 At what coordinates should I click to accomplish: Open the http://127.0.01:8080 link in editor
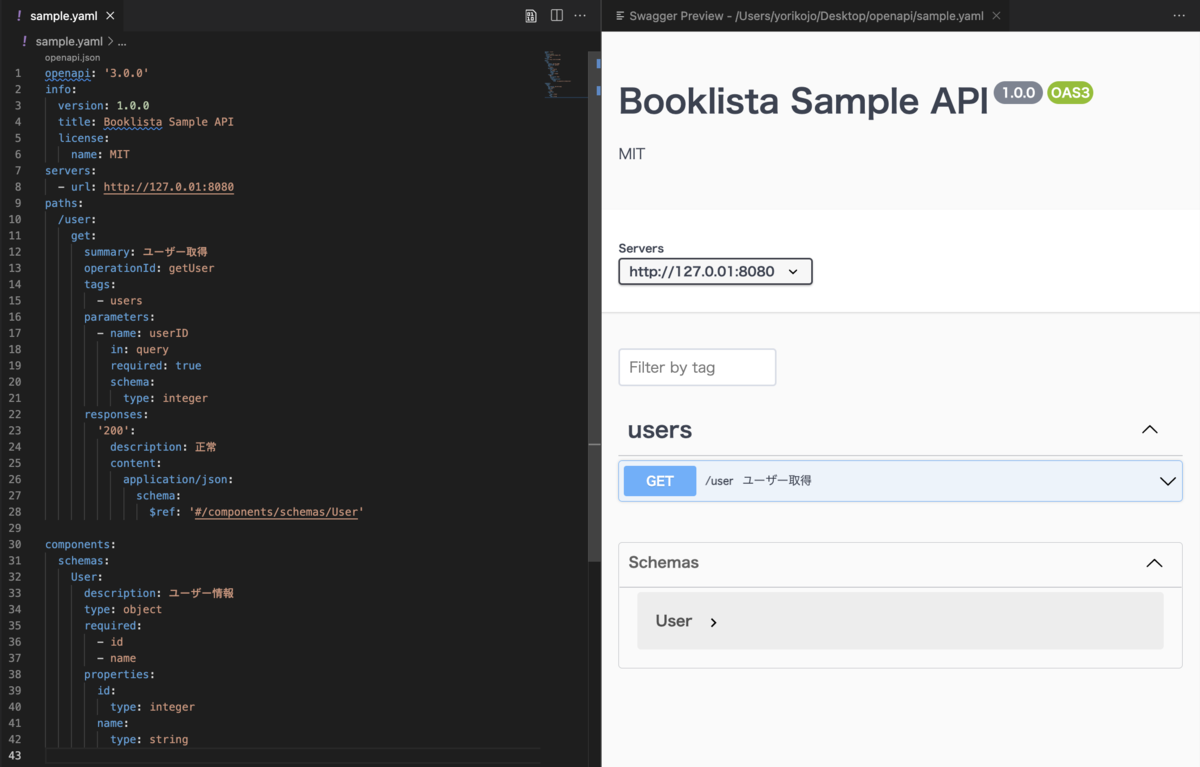(x=169, y=187)
